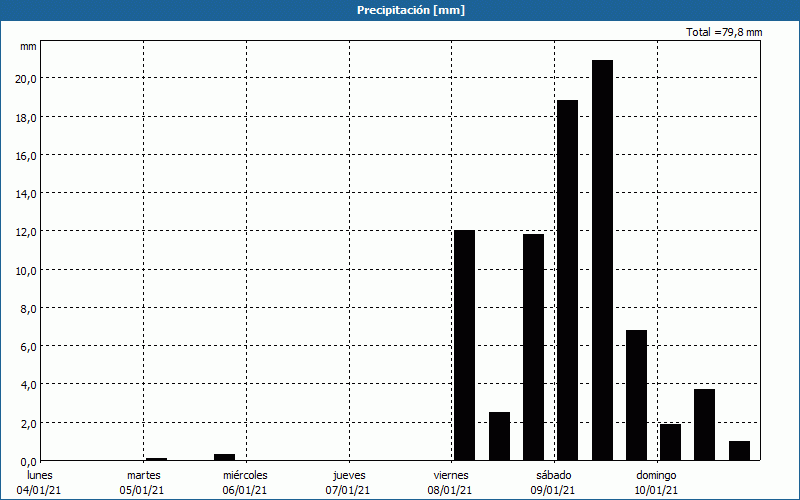
Task: Click the 10,0 y-axis value
Action: 26,270
